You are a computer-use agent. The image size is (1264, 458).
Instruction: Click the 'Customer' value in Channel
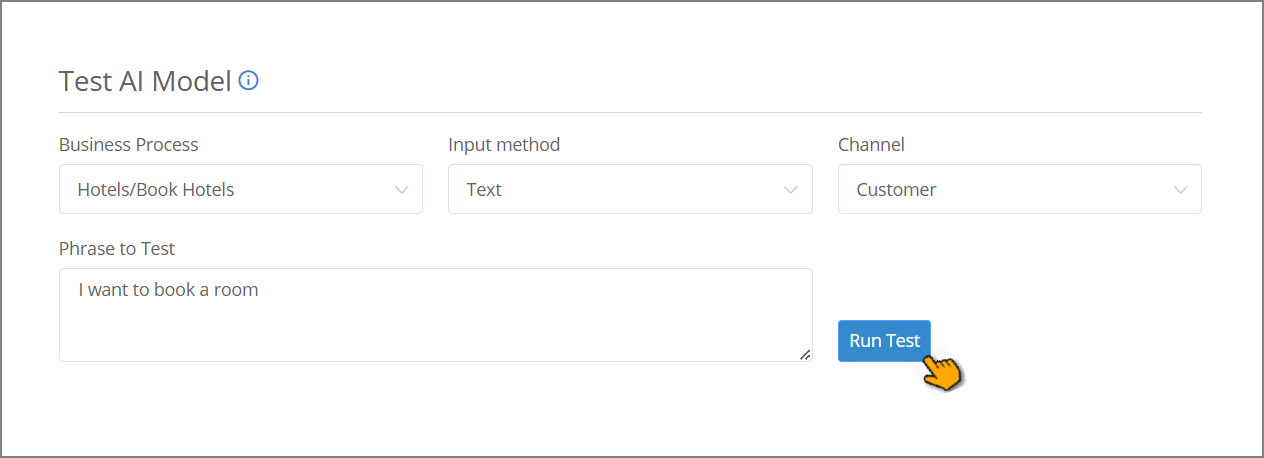click(896, 190)
